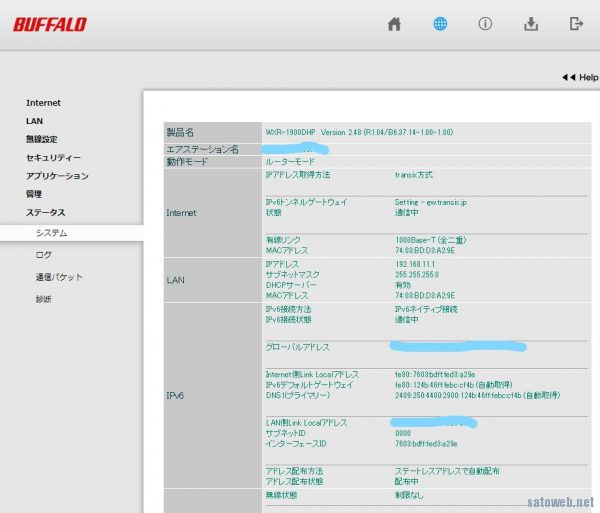Viewport: 600px width, 513px height.
Task: Expand the LAN menu section
Action: click(34, 121)
